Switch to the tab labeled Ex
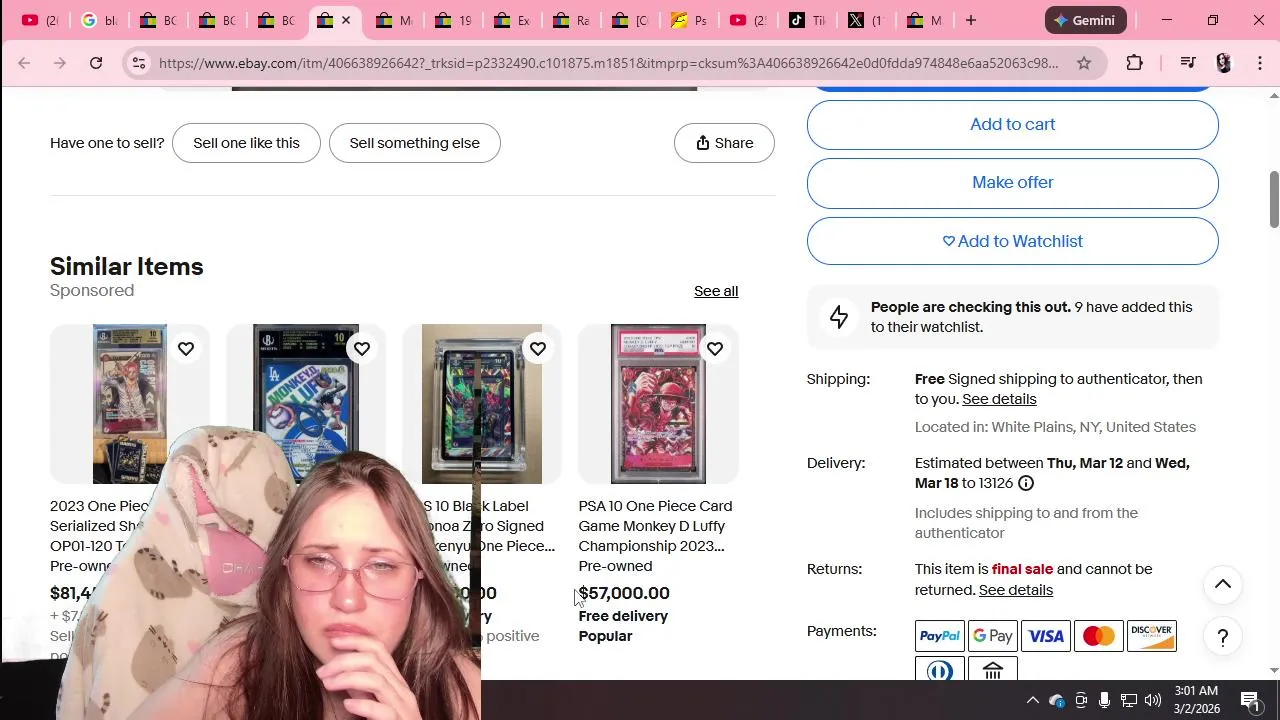Screen dimensions: 1280x720 pos(512,20)
